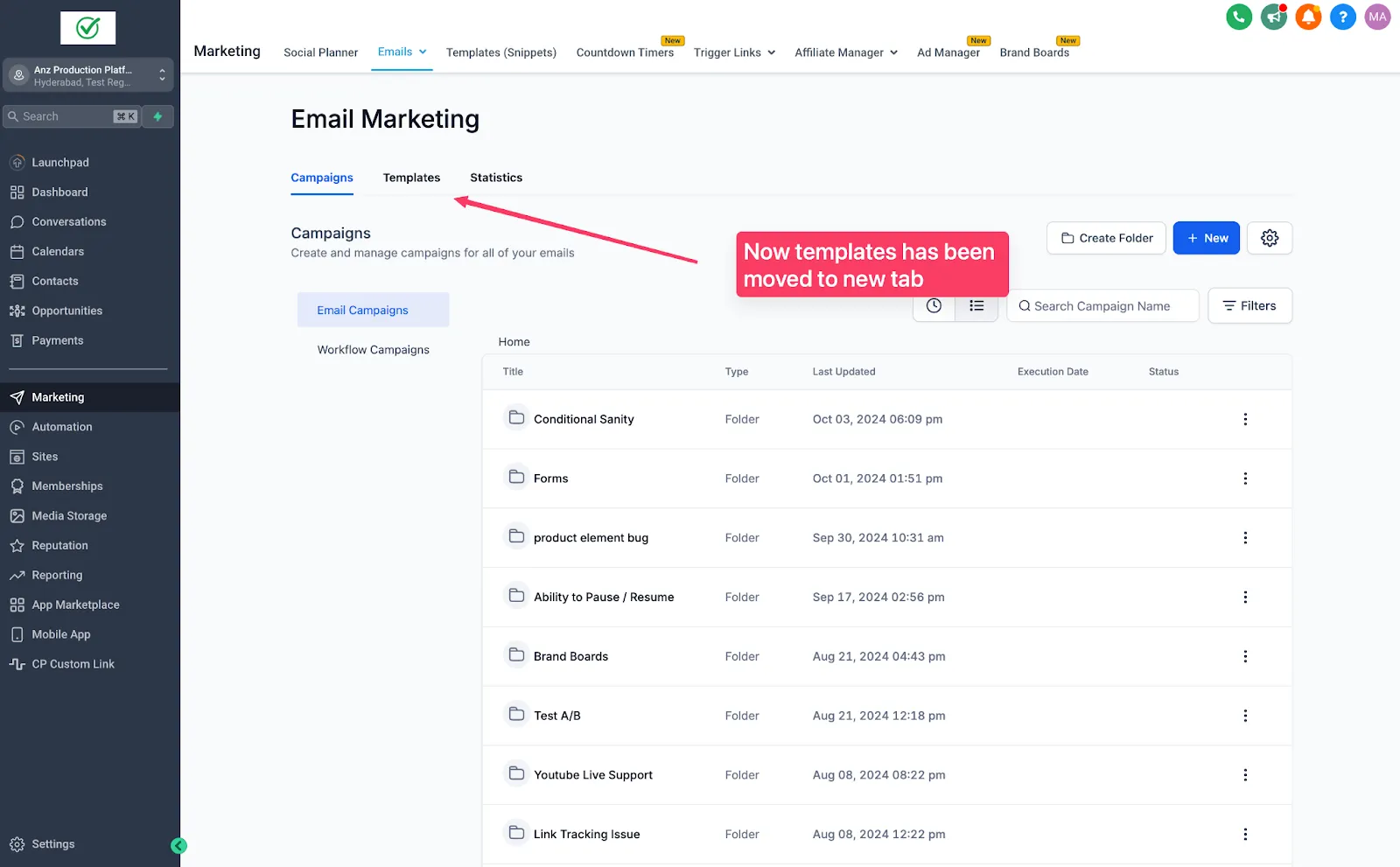Open three-dot menu for Conditional Sanity
Viewport: 1400px width, 867px height.
click(1245, 419)
